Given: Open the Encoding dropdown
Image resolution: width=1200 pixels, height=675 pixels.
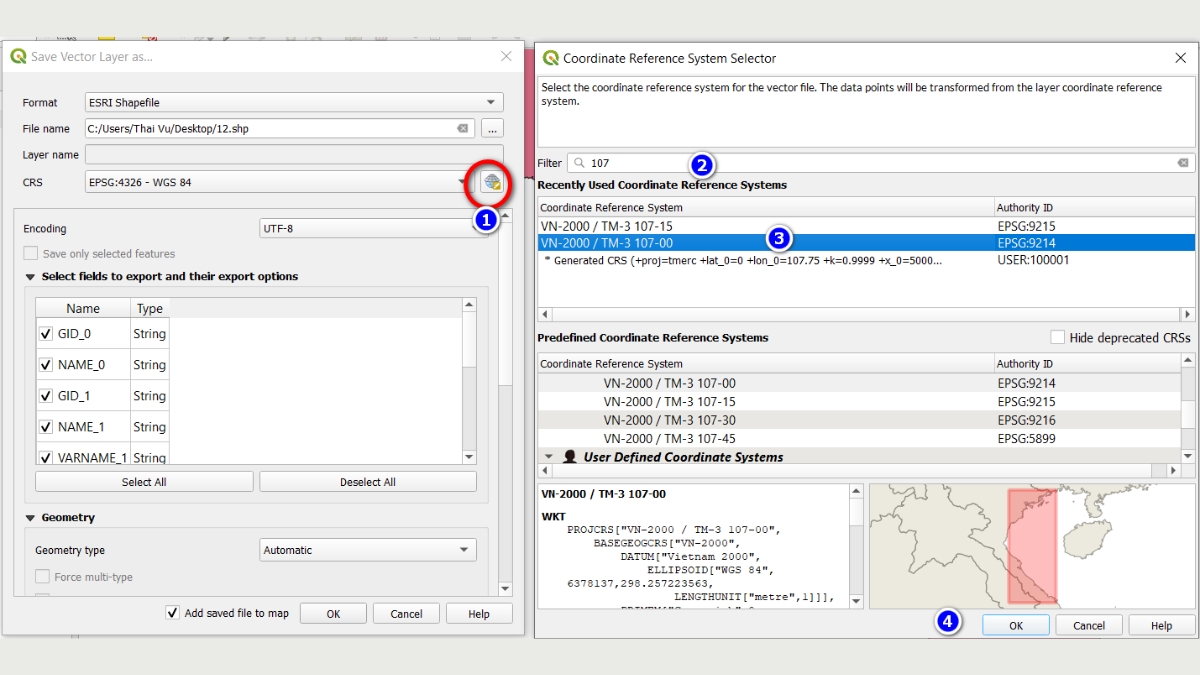Looking at the screenshot, I should click(370, 228).
